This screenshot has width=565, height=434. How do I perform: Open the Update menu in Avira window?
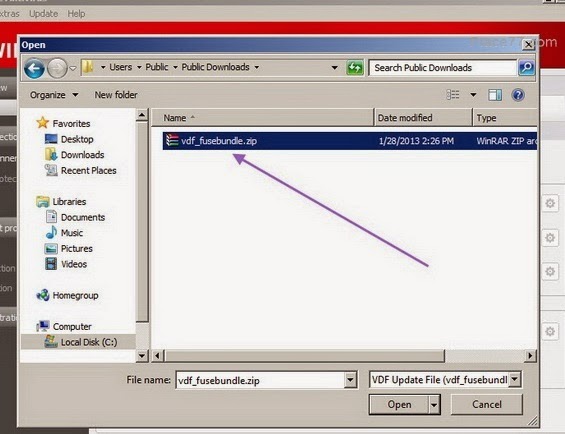tap(44, 14)
